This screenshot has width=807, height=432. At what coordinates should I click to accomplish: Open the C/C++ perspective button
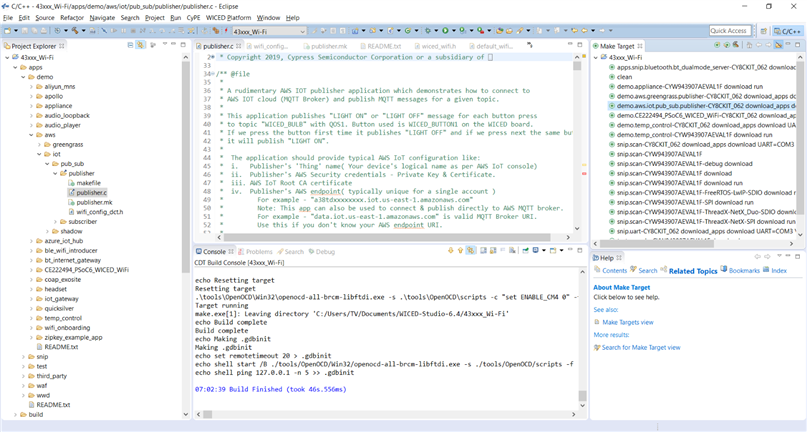pos(785,31)
